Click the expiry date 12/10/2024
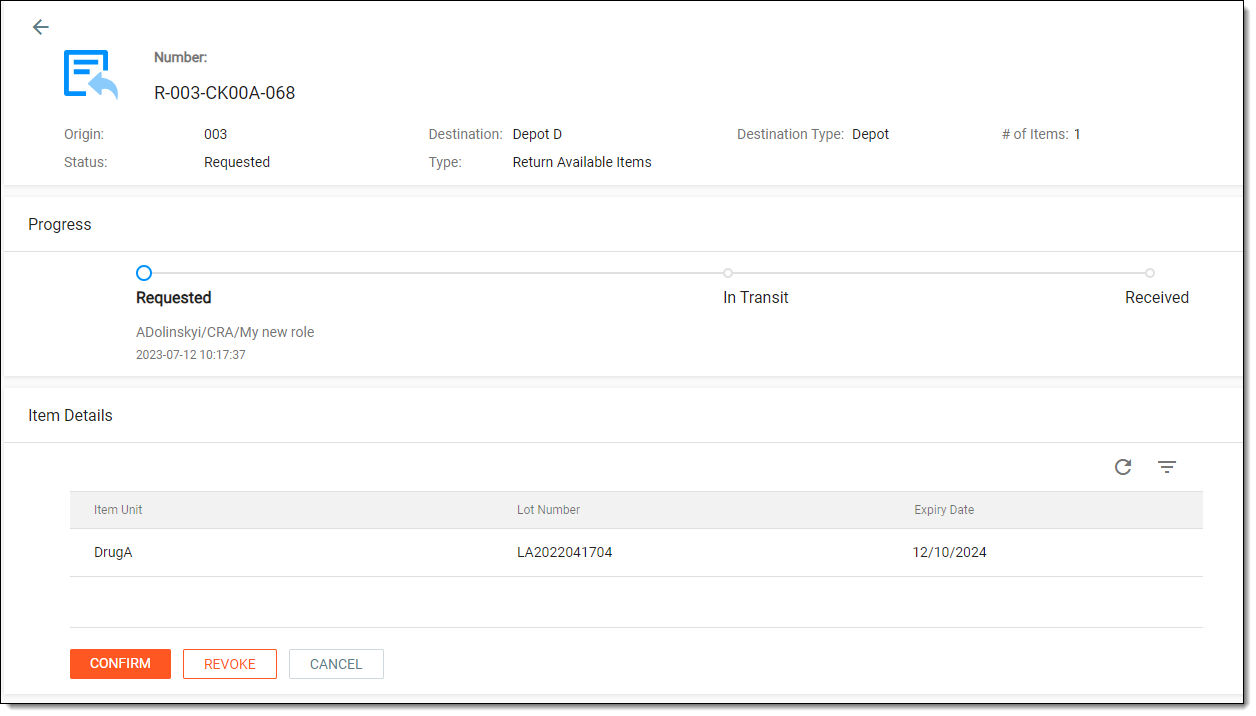Screen dimensions: 1256x716 pos(950,552)
